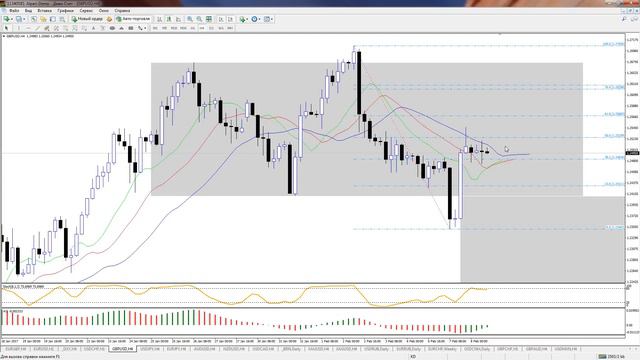Zoom out of the chart
The width and height of the screenshot is (640, 360).
point(199,19)
